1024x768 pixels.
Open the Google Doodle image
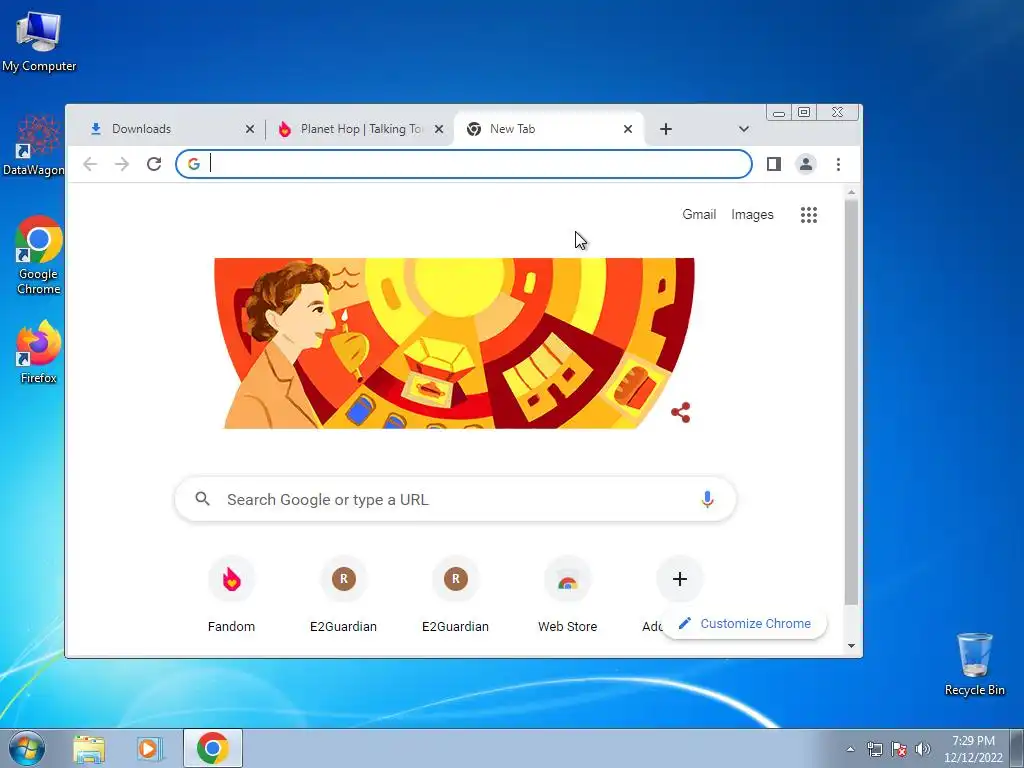click(x=455, y=344)
